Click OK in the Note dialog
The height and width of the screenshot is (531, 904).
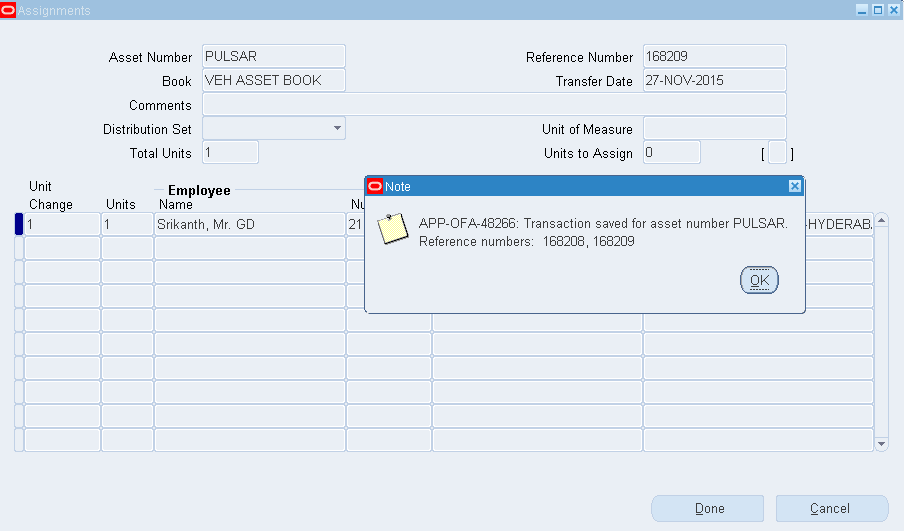[759, 281]
